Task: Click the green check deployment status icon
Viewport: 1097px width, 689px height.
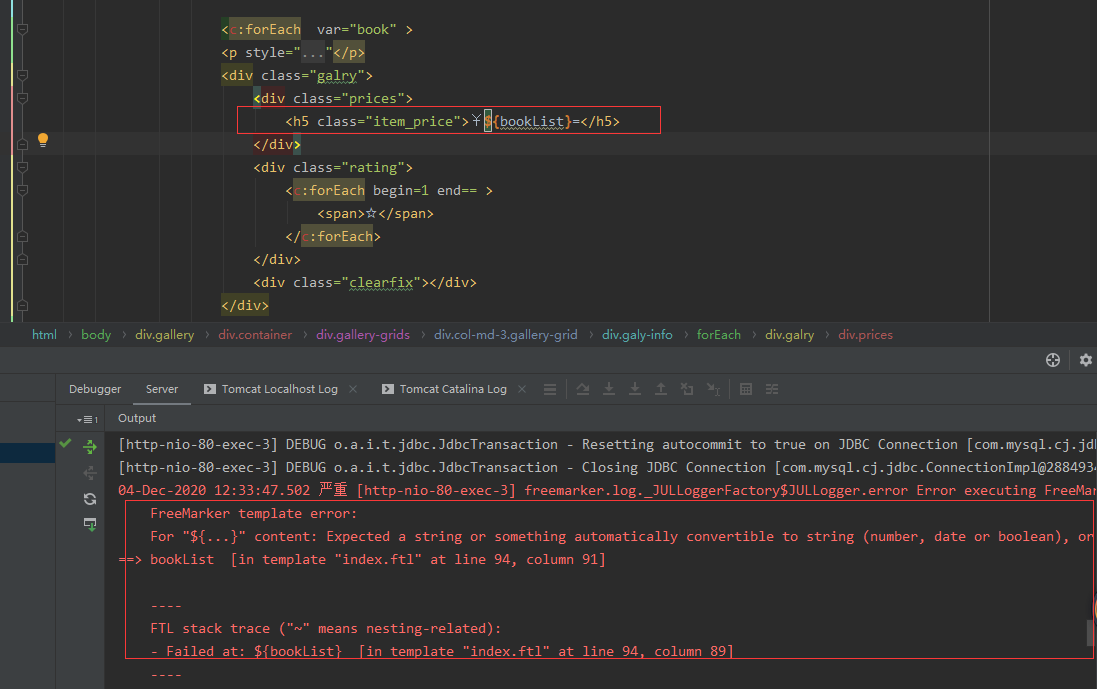Action: tap(66, 443)
